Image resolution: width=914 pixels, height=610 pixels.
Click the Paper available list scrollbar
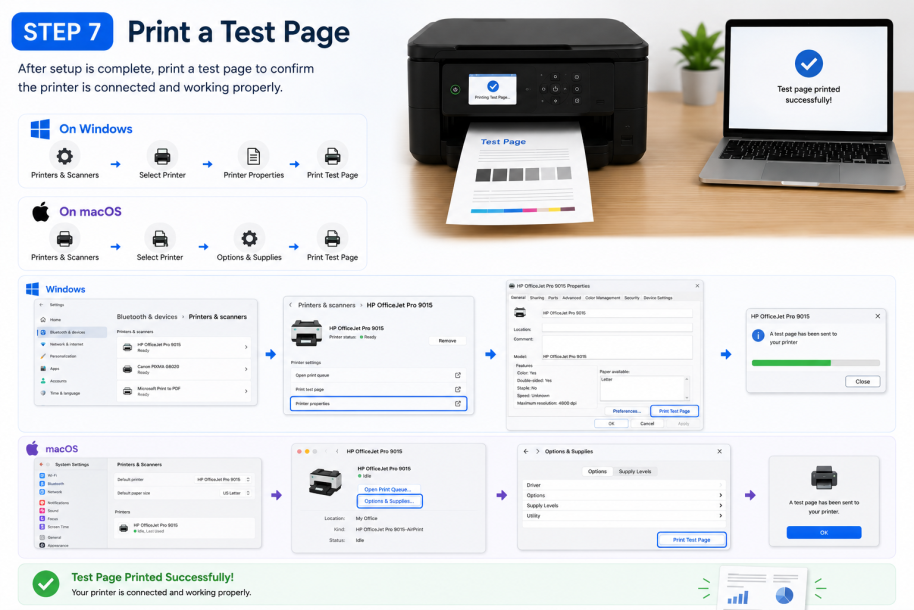[x=687, y=388]
